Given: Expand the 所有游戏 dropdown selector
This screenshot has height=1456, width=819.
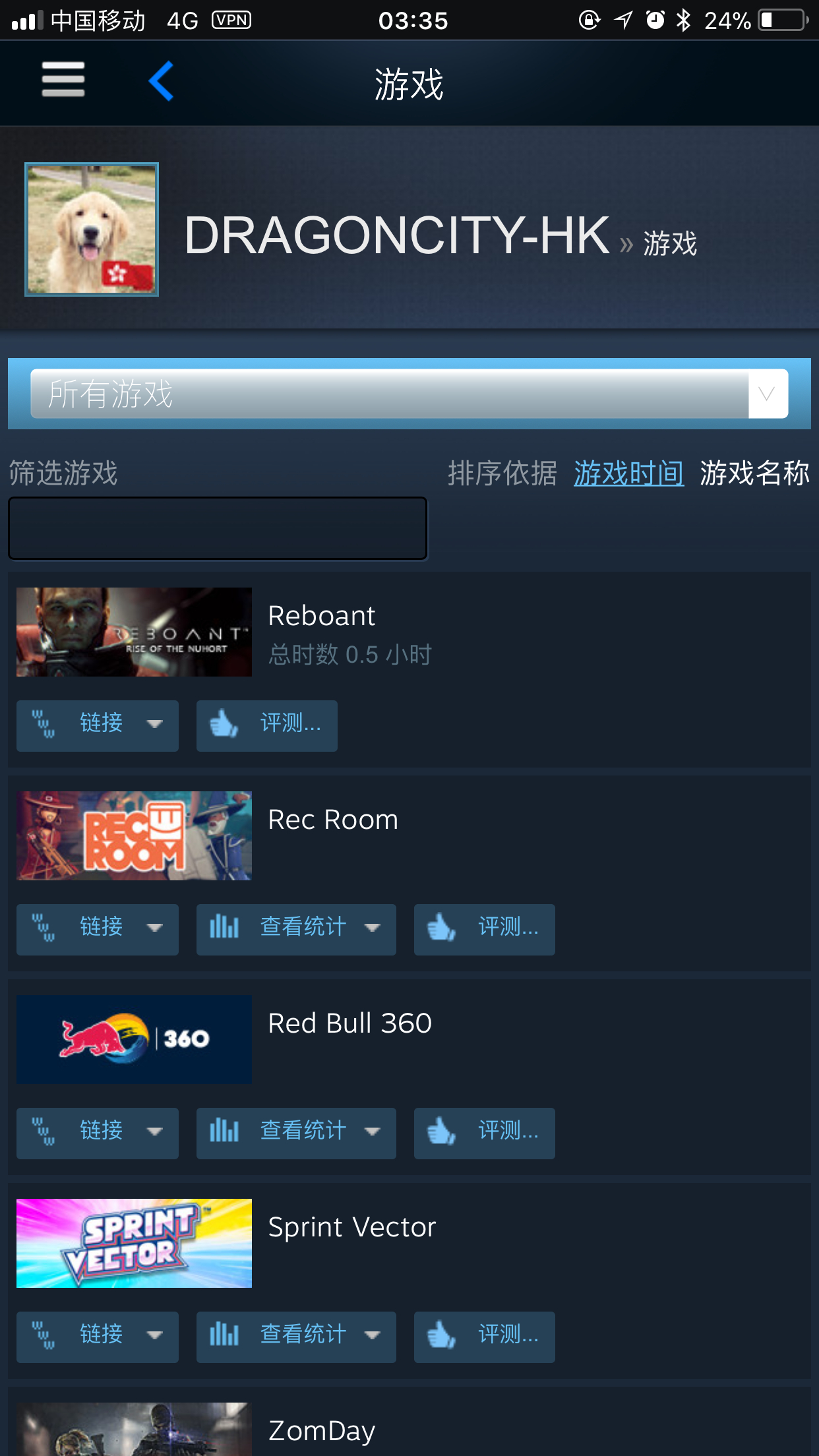Looking at the screenshot, I should pyautogui.click(x=409, y=394).
